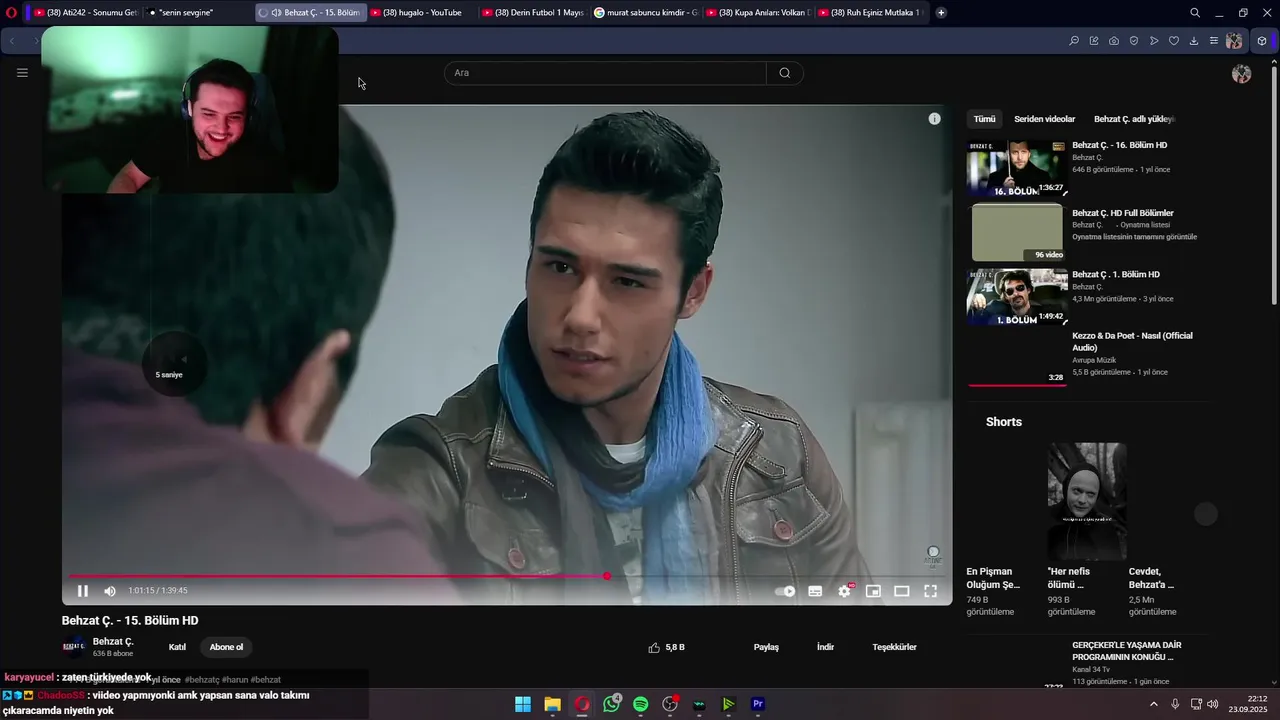Image resolution: width=1280 pixels, height=720 pixels.
Task: Open taskbar volume speaker icon
Action: (1212, 704)
